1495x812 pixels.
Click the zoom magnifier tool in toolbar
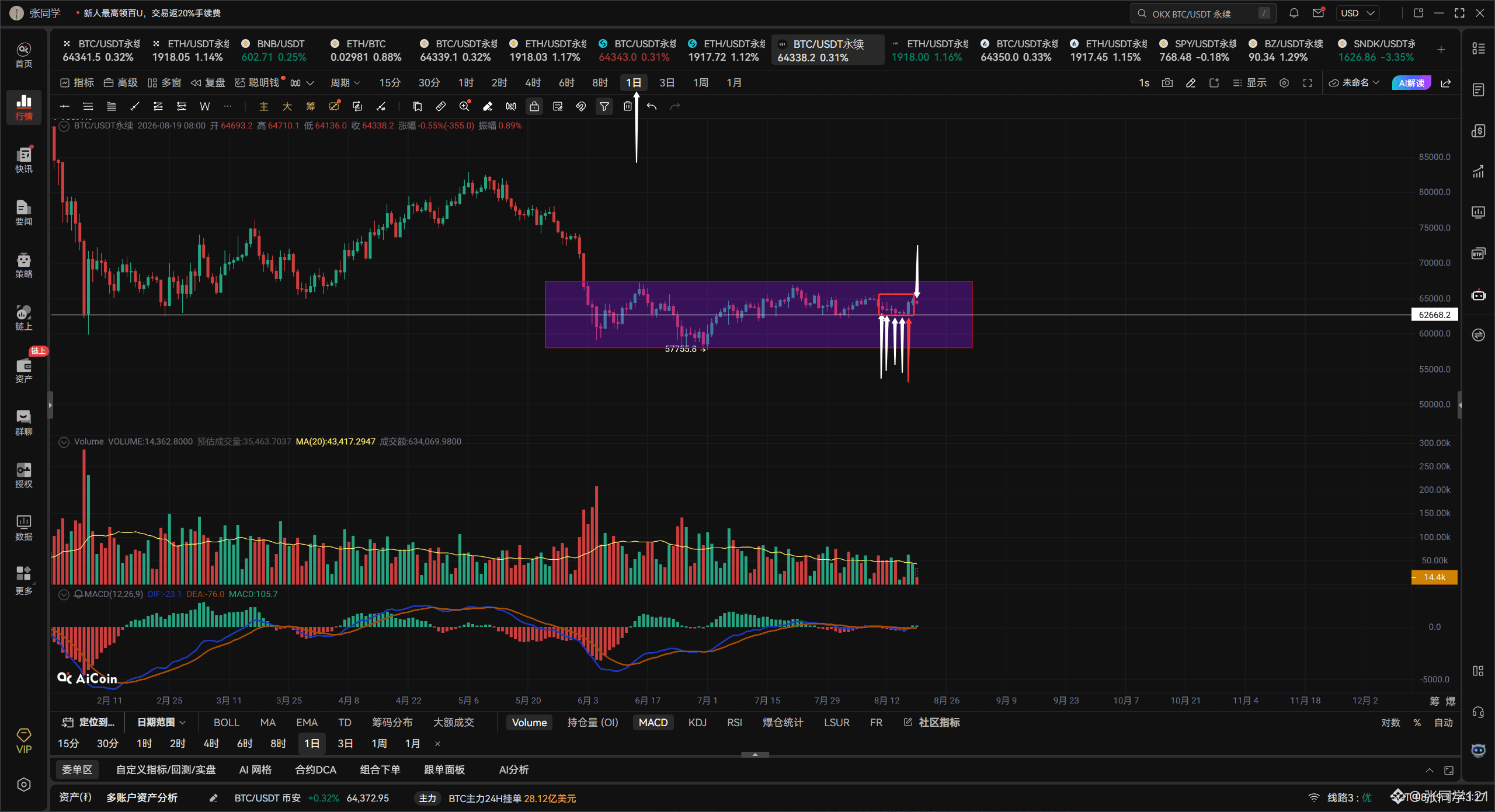[465, 106]
